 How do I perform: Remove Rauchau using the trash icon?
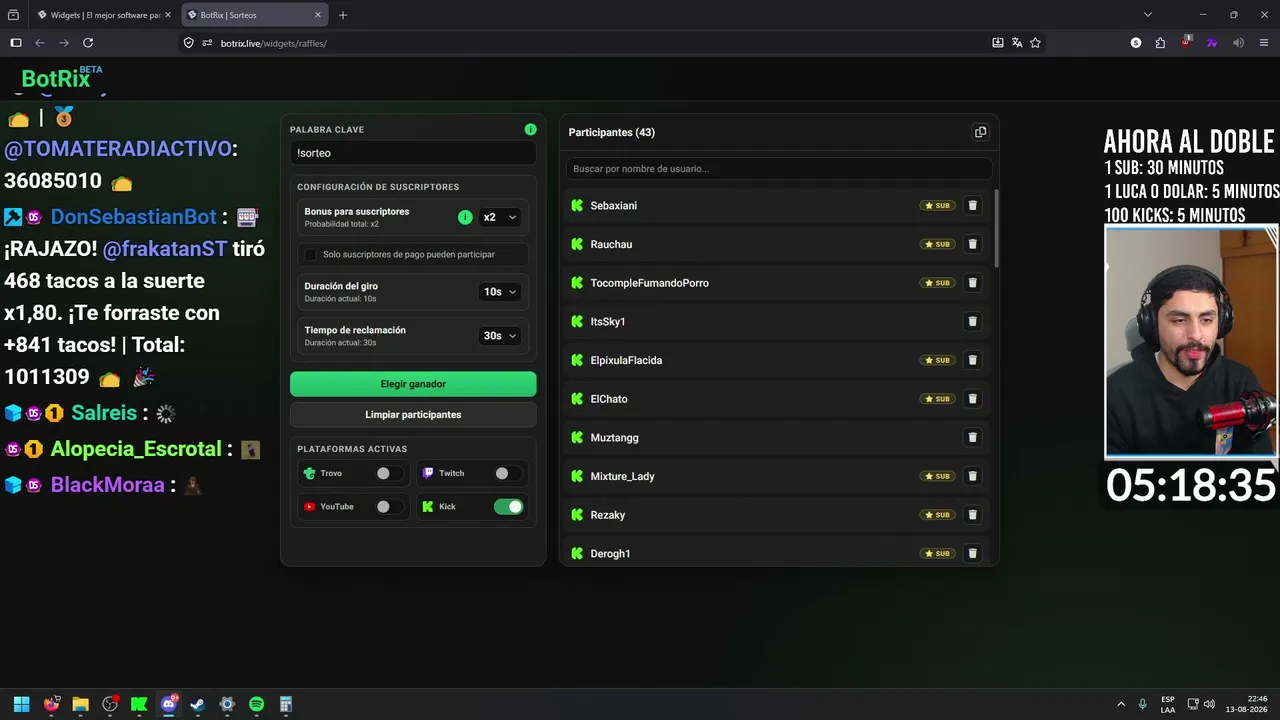(x=972, y=244)
